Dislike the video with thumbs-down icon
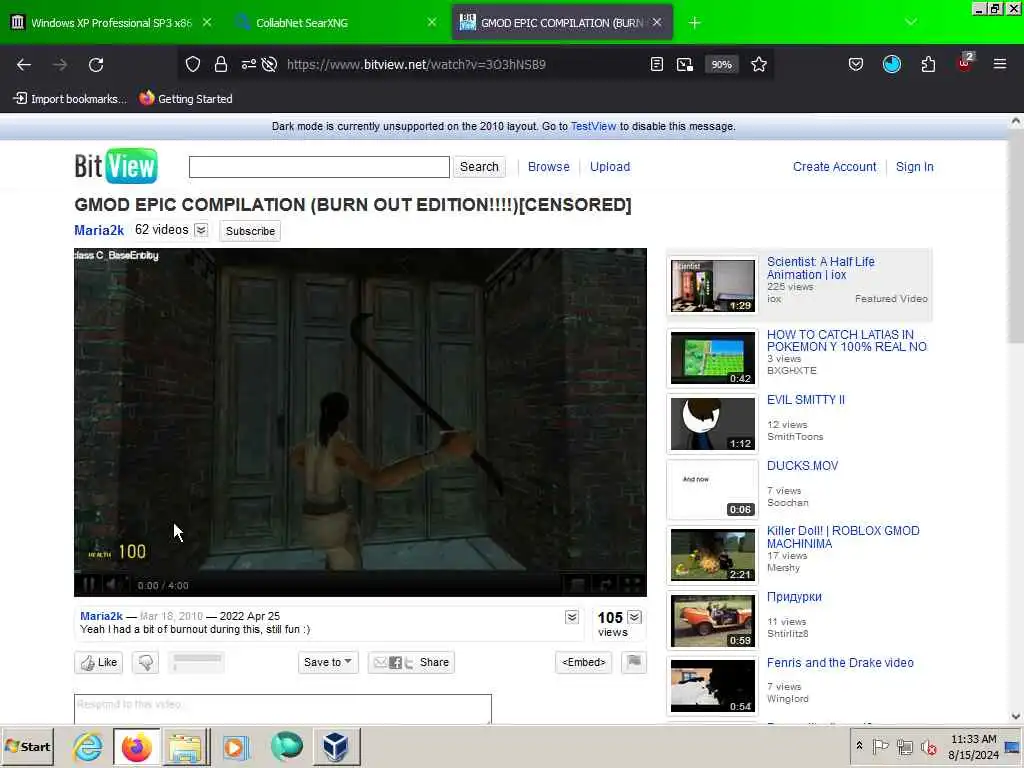 [x=146, y=662]
